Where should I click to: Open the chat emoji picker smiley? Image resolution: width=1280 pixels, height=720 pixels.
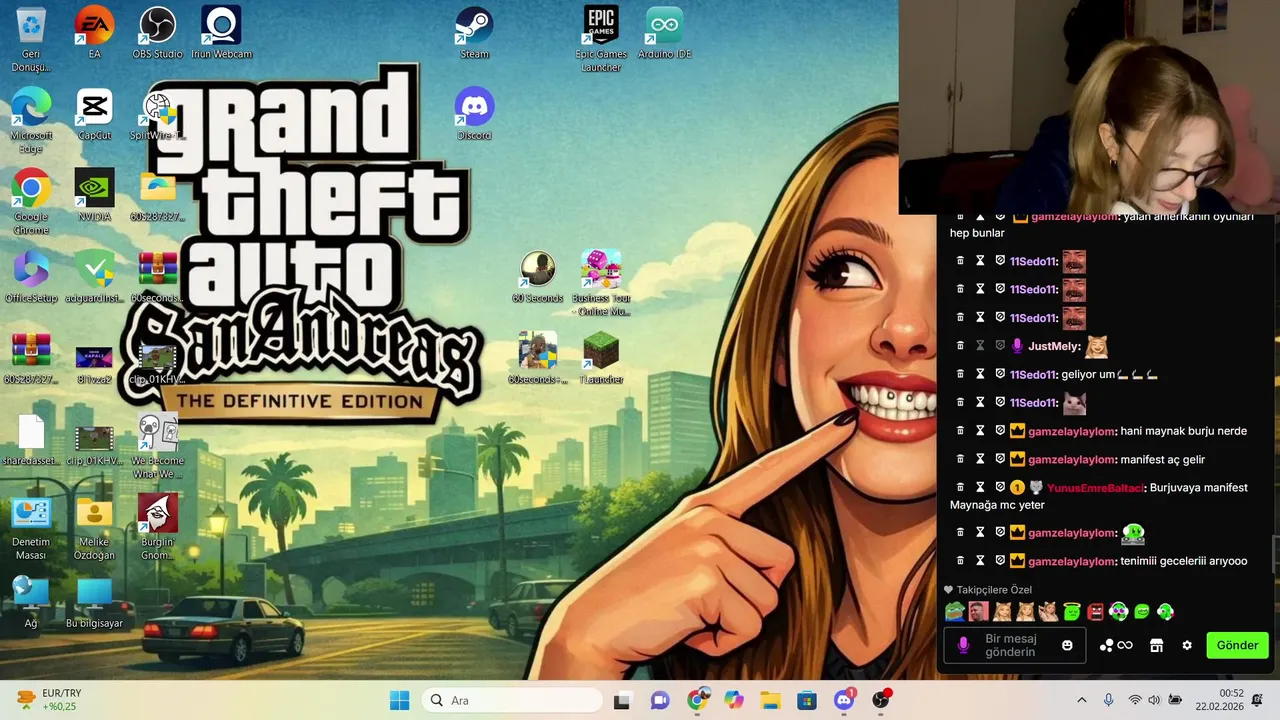tap(1067, 646)
